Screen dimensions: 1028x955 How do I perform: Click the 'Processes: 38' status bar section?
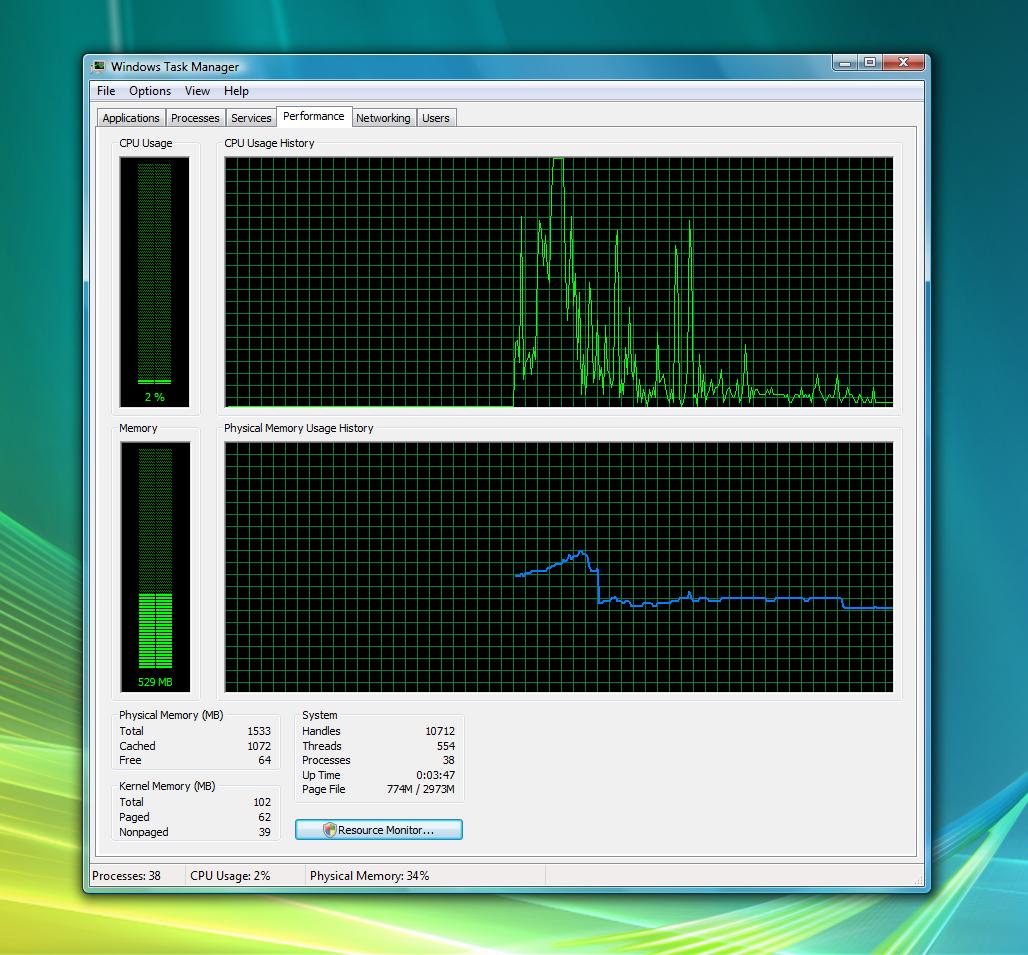(x=127, y=876)
